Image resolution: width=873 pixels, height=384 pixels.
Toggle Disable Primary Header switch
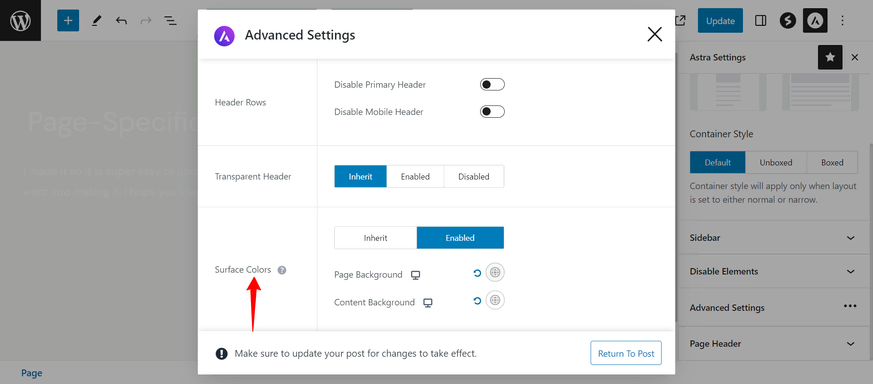point(492,85)
